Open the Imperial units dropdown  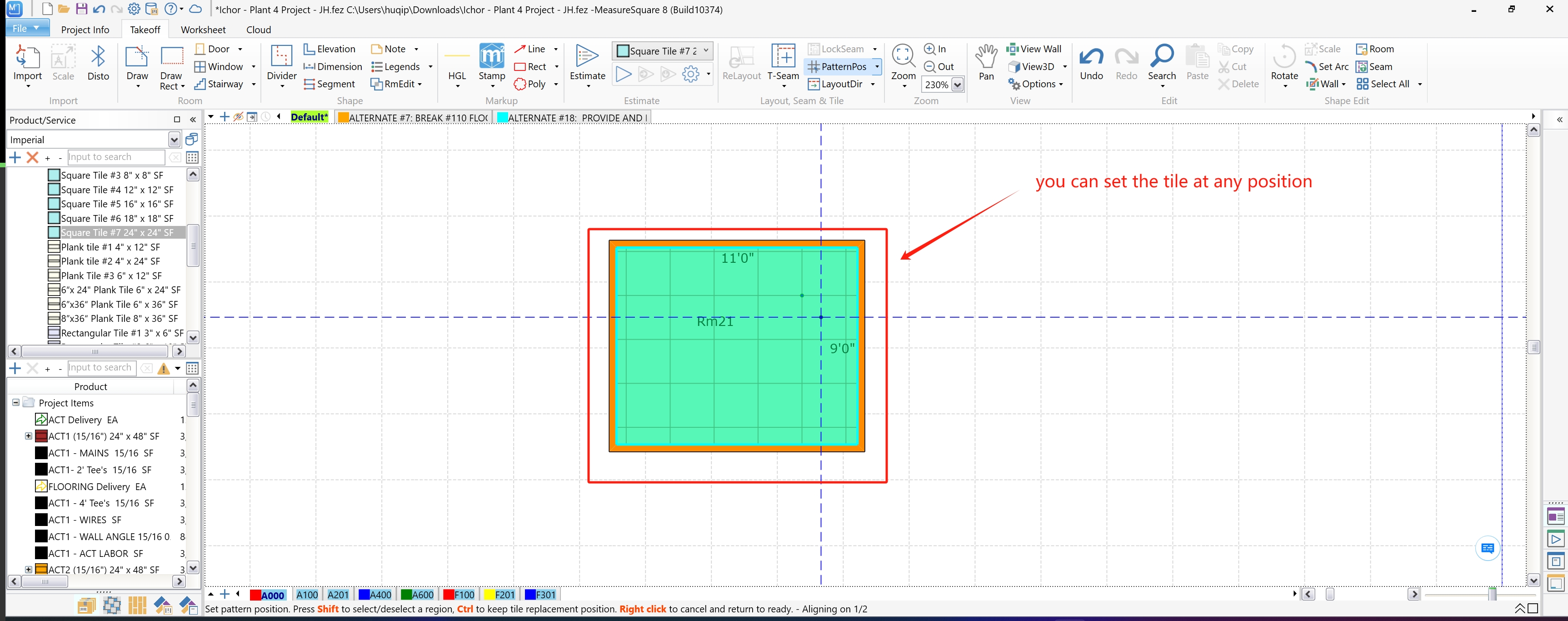click(174, 140)
